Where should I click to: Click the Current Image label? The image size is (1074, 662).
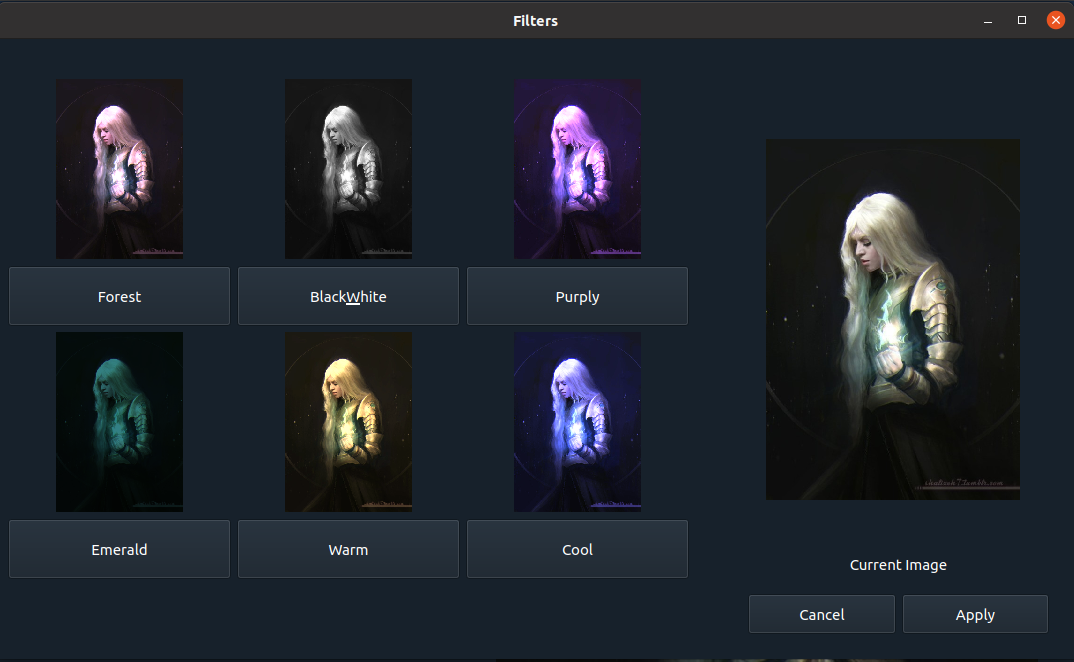point(898,565)
